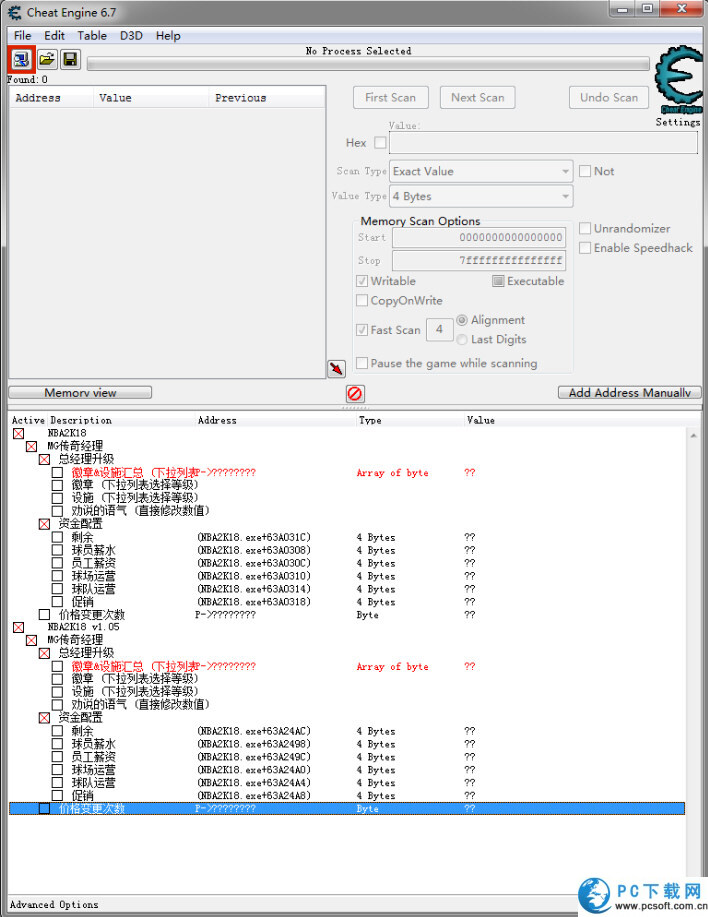Open the Table menu

[92, 35]
